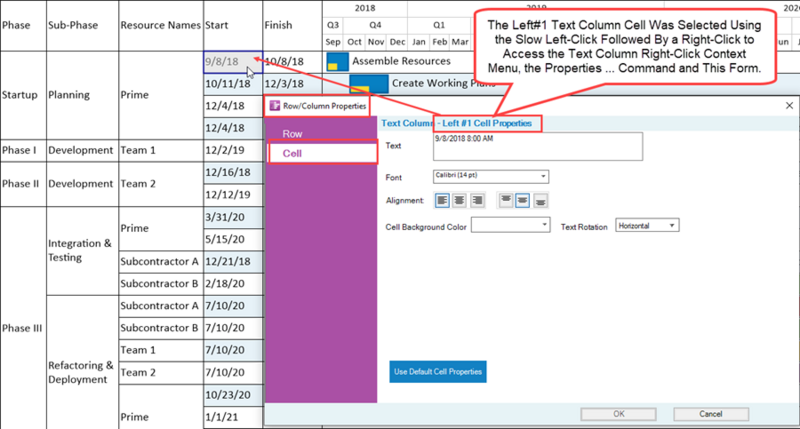The height and width of the screenshot is (429, 800).
Task: Click the Startup phase cell
Action: click(23, 95)
